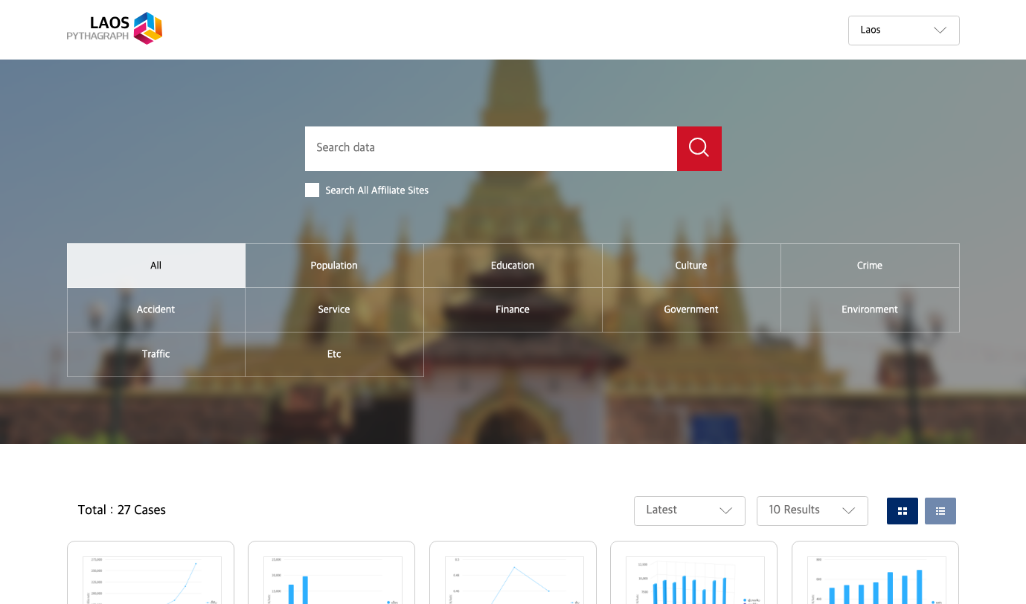Switch to list view layout

(940, 511)
